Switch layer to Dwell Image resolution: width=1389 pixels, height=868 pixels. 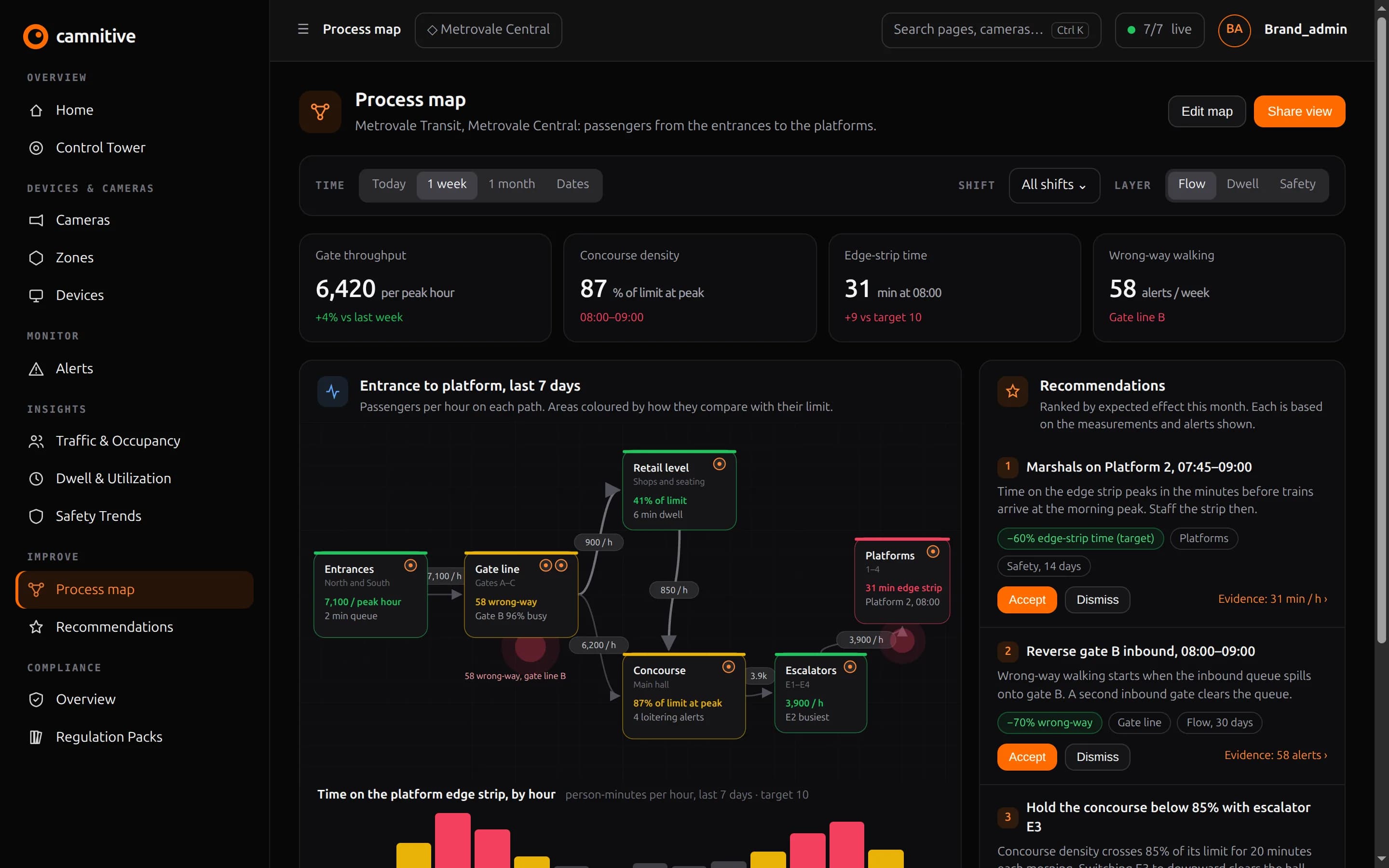[x=1242, y=184]
